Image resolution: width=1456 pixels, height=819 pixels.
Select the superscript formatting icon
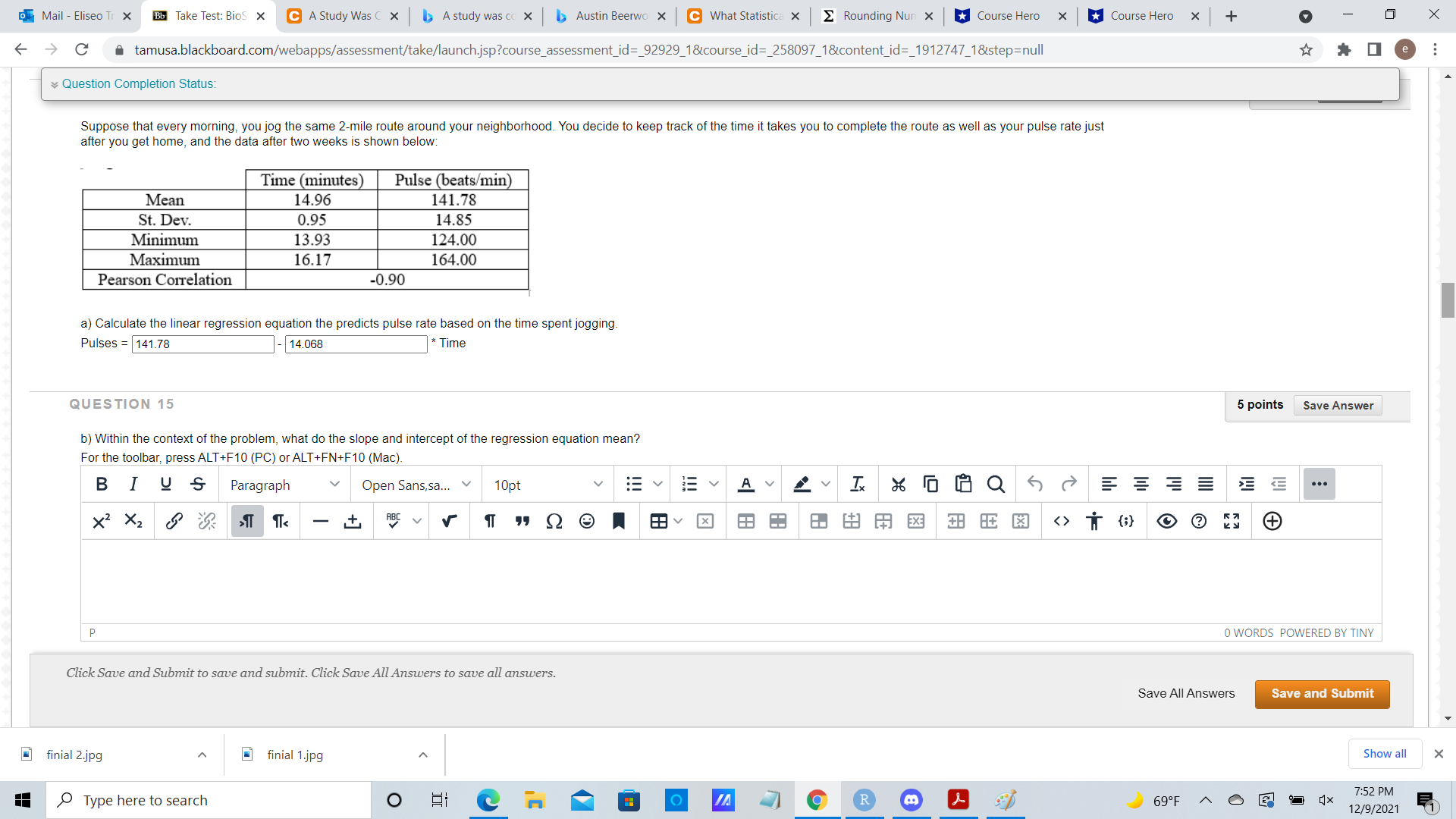coord(101,521)
